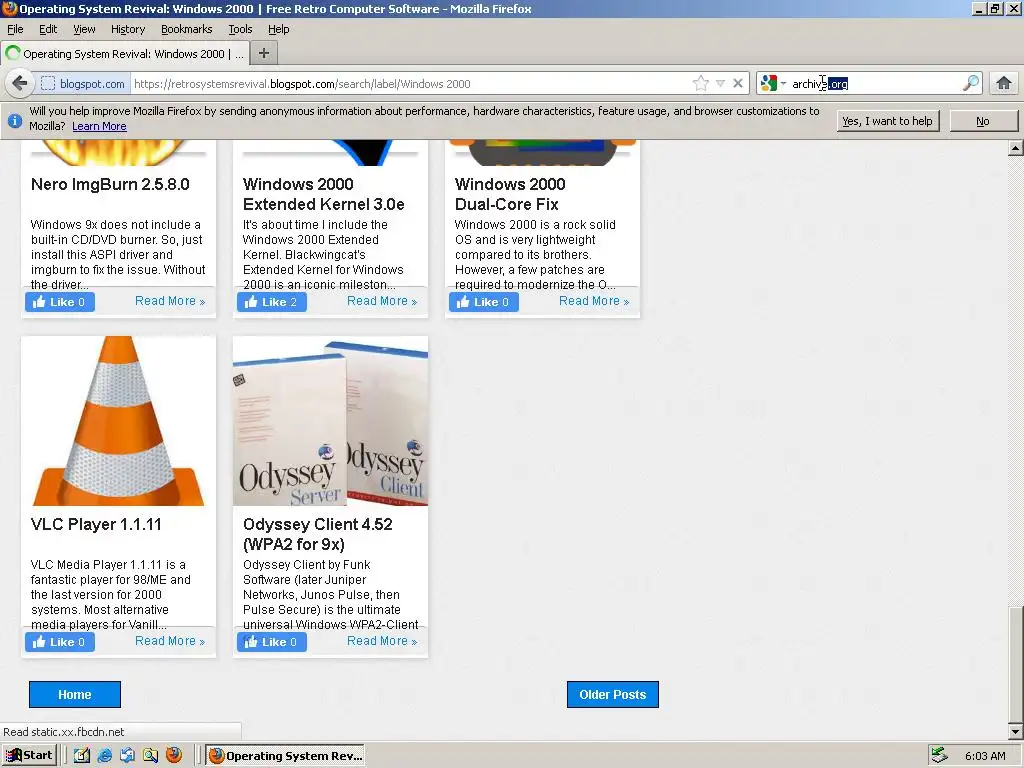Click the address bar URL field
This screenshot has height=768, width=1024.
point(411,84)
